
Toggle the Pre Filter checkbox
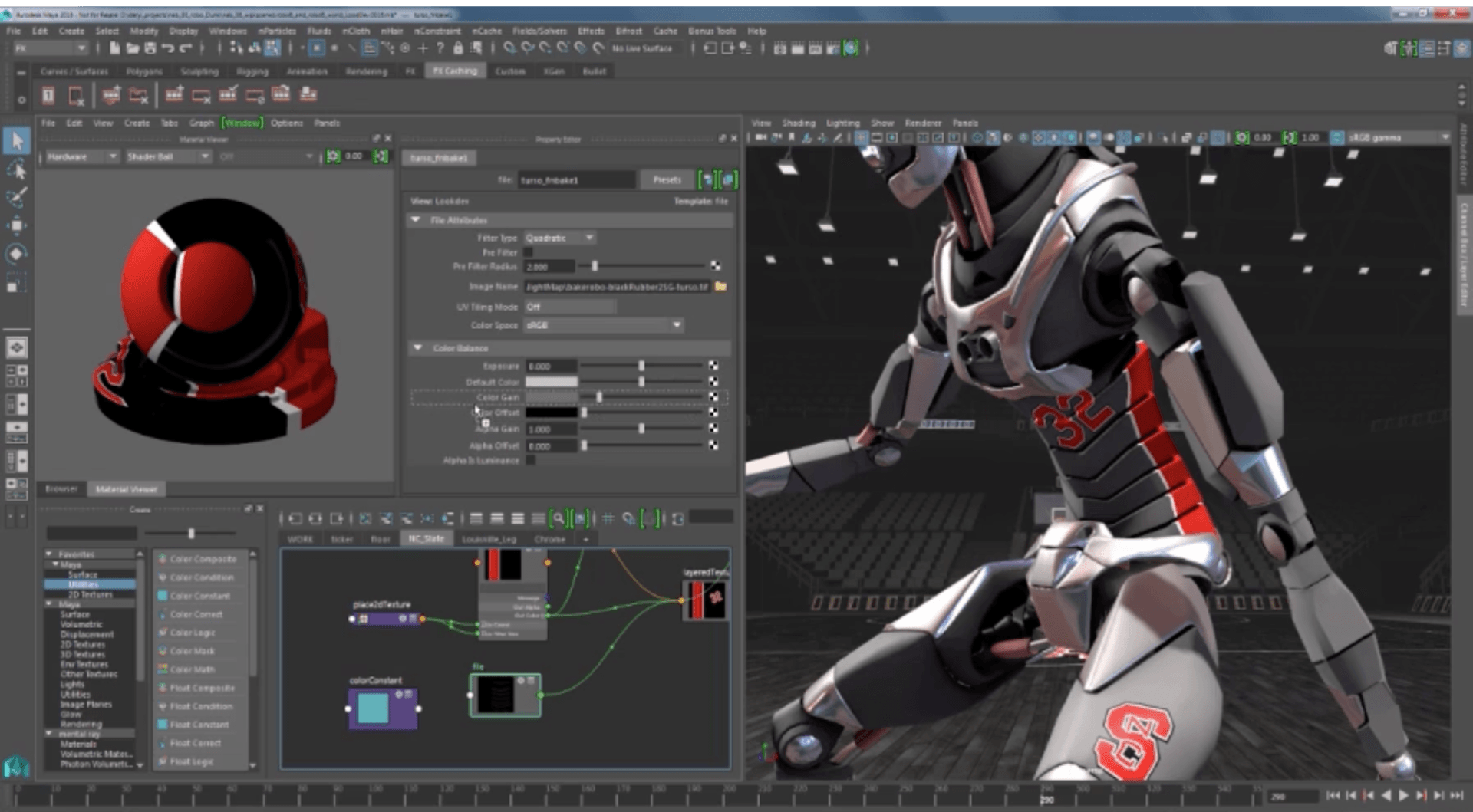(x=529, y=252)
